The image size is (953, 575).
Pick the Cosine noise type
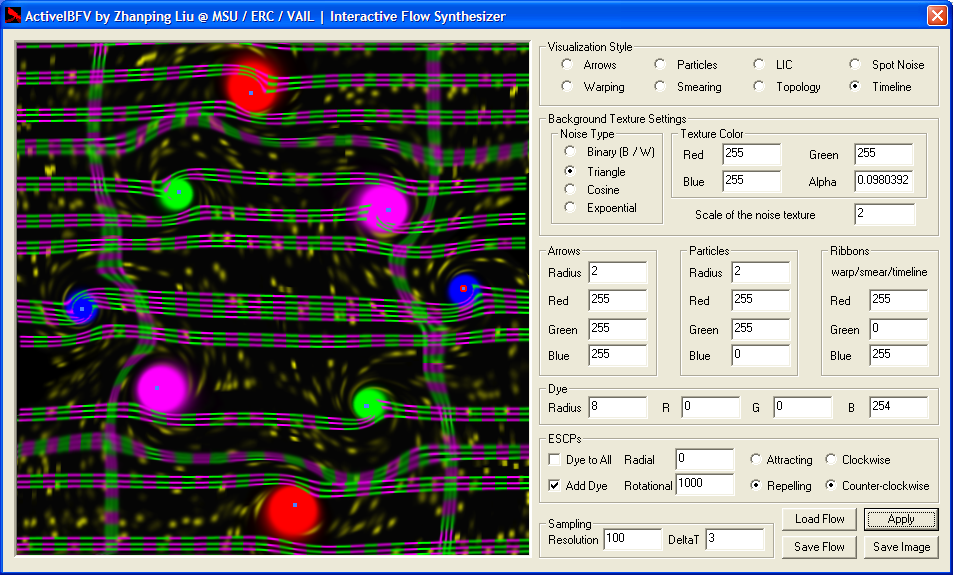(x=570, y=190)
